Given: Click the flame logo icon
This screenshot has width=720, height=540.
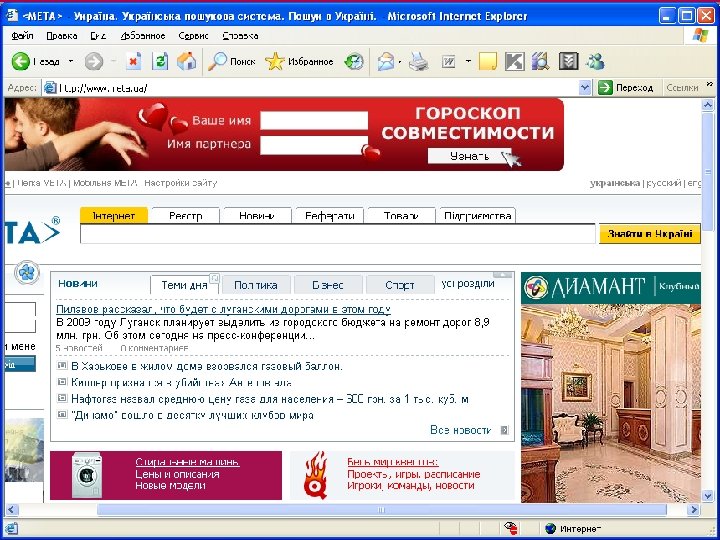Looking at the screenshot, I should [317, 475].
